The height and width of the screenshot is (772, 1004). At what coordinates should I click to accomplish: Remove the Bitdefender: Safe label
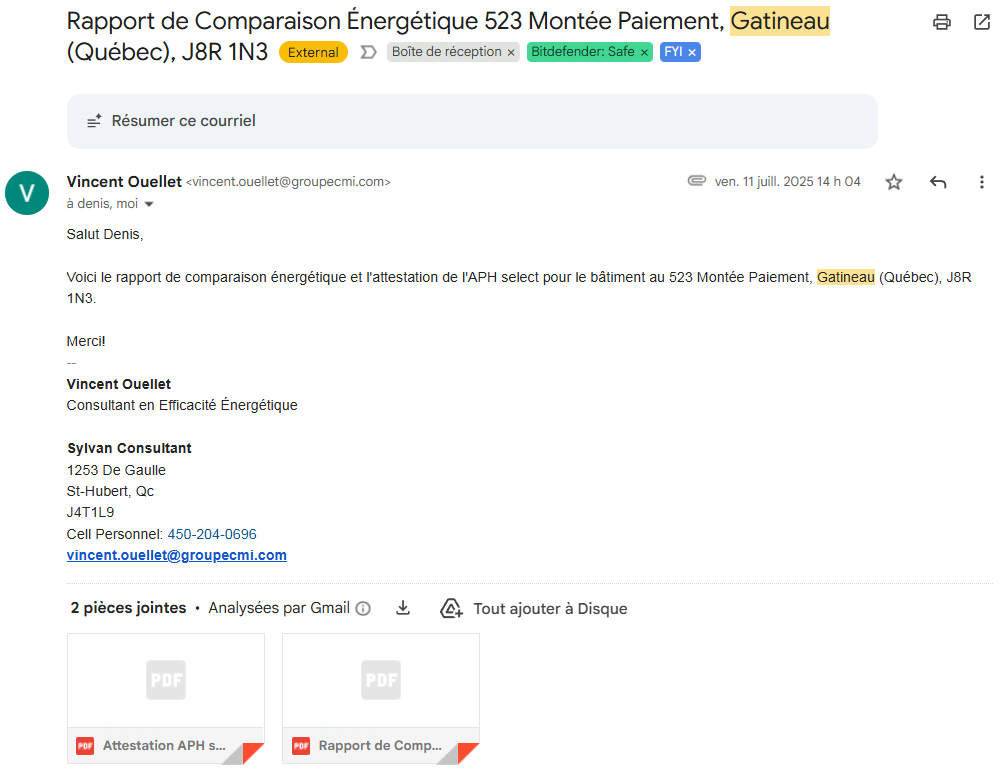pyautogui.click(x=644, y=52)
